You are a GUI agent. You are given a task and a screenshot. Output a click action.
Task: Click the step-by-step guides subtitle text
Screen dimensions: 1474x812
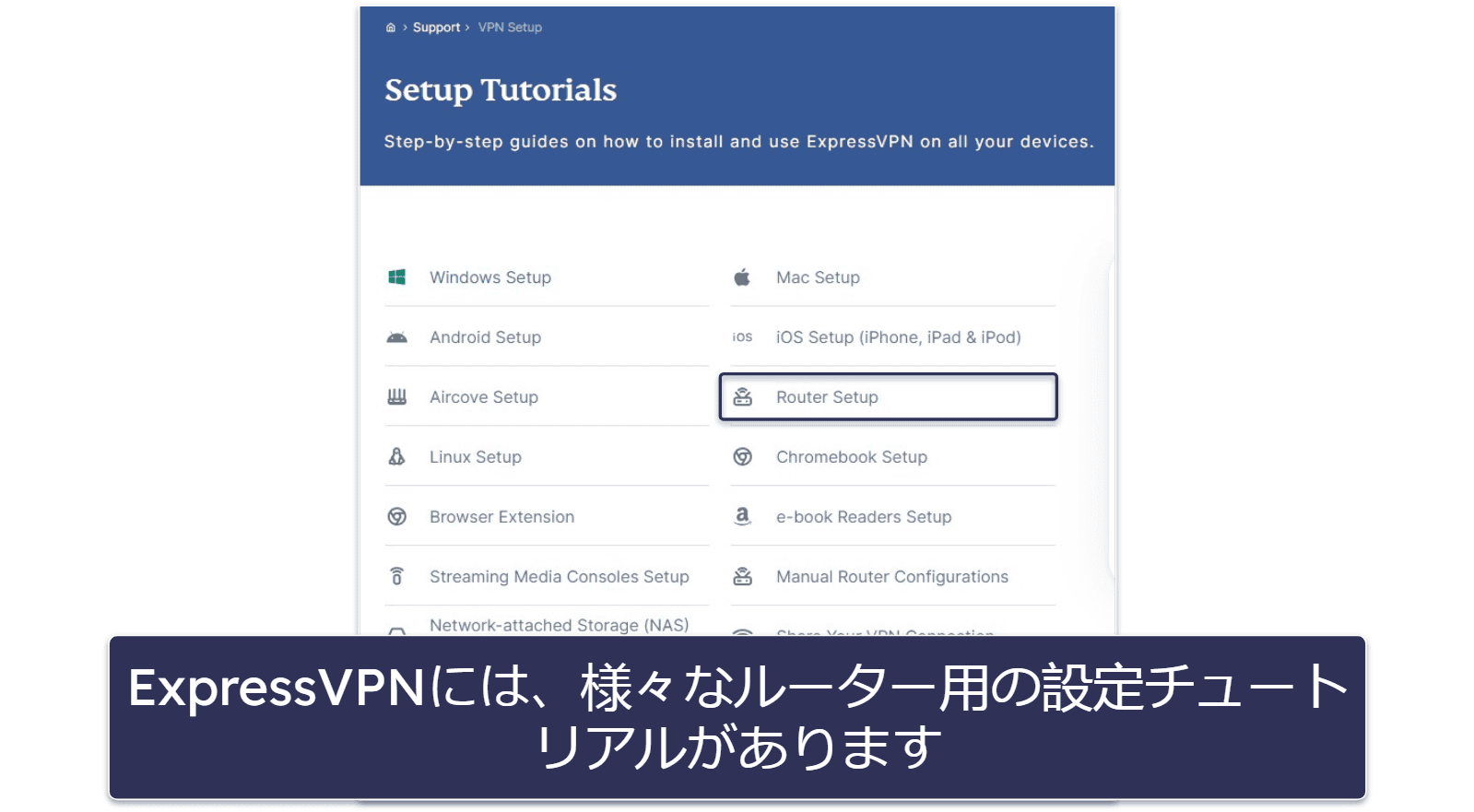pyautogui.click(x=738, y=142)
